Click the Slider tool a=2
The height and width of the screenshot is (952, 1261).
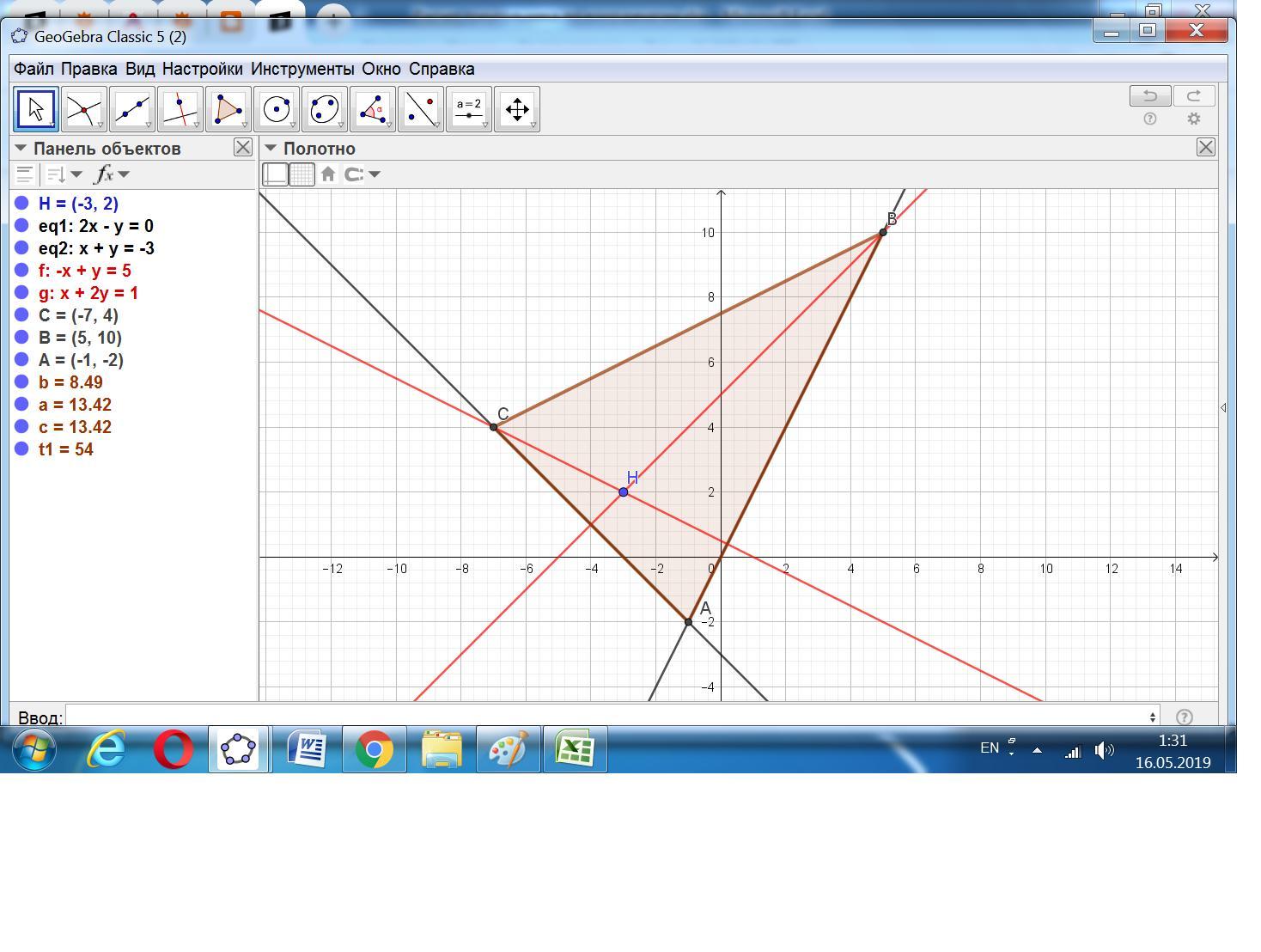click(469, 109)
